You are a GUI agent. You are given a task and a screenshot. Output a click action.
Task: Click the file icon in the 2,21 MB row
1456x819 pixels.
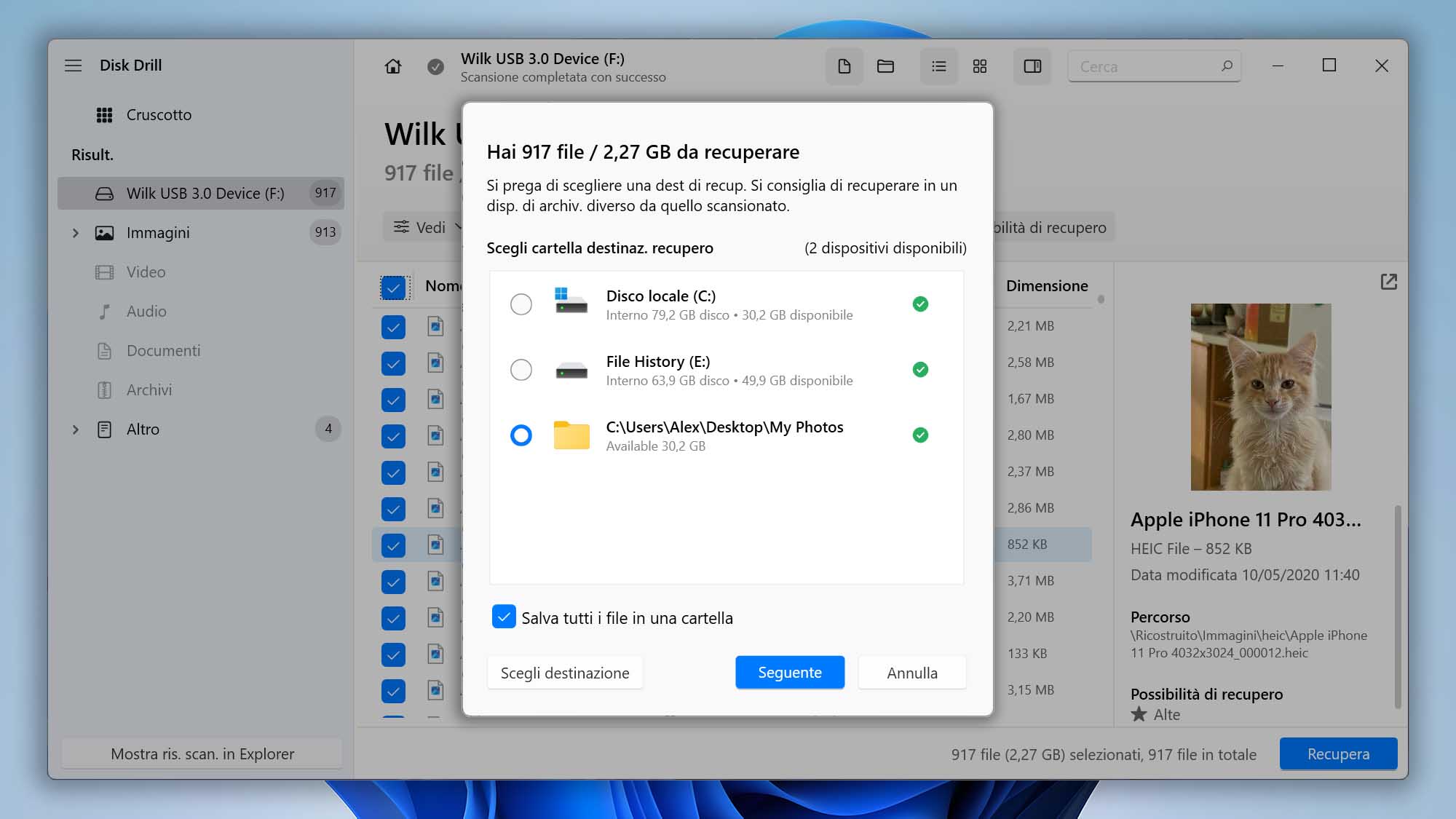[x=435, y=326]
